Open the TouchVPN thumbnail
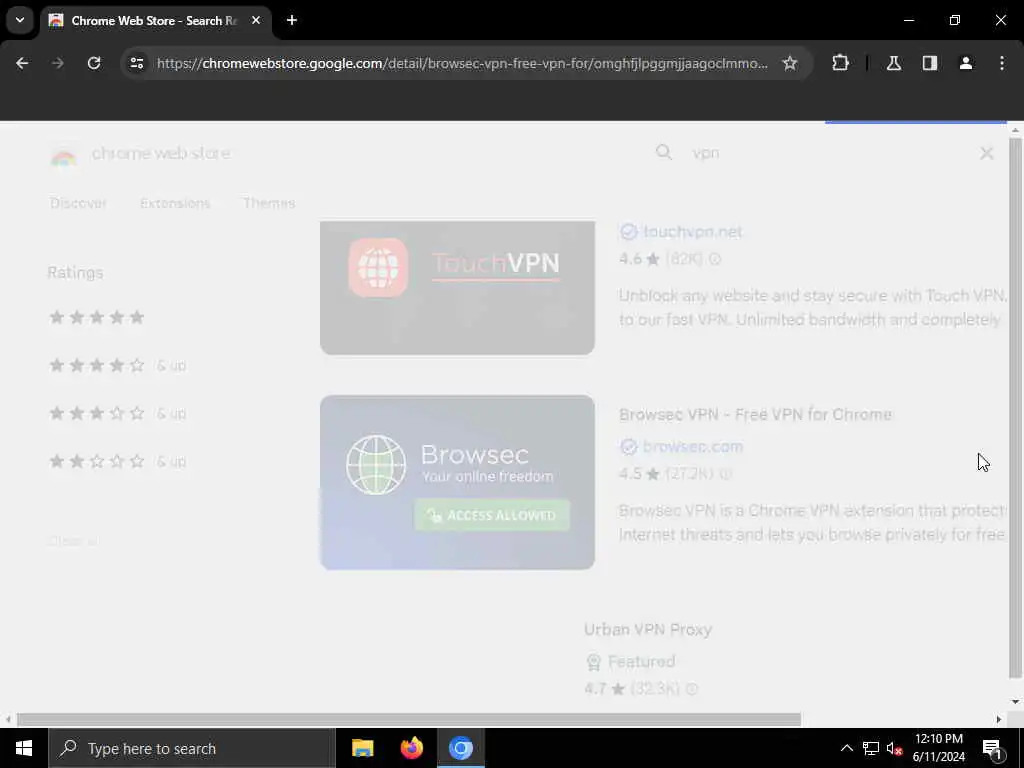The width and height of the screenshot is (1024, 768). [457, 287]
